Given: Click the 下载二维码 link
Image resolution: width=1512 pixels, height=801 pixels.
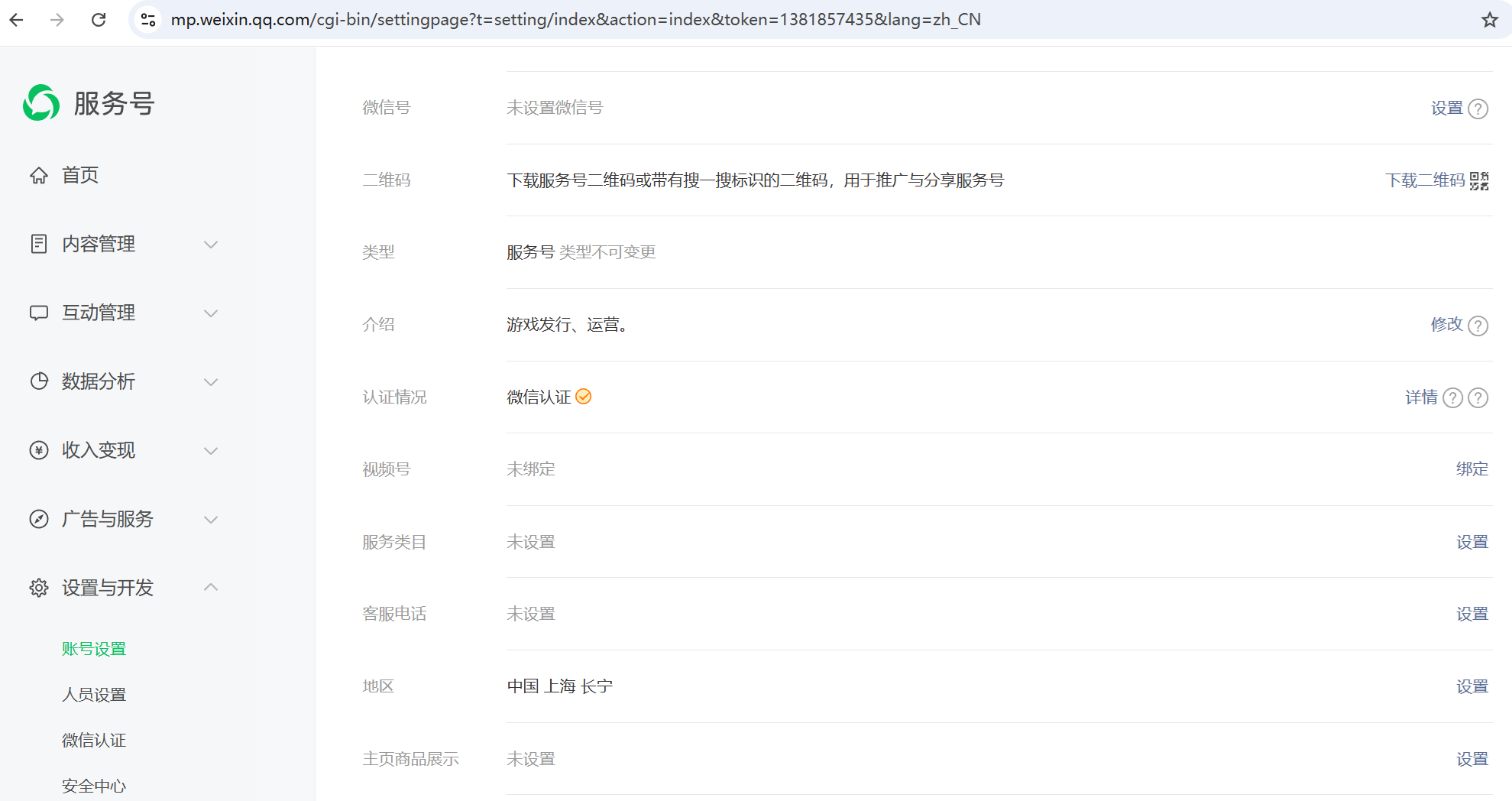Looking at the screenshot, I should click(1425, 180).
